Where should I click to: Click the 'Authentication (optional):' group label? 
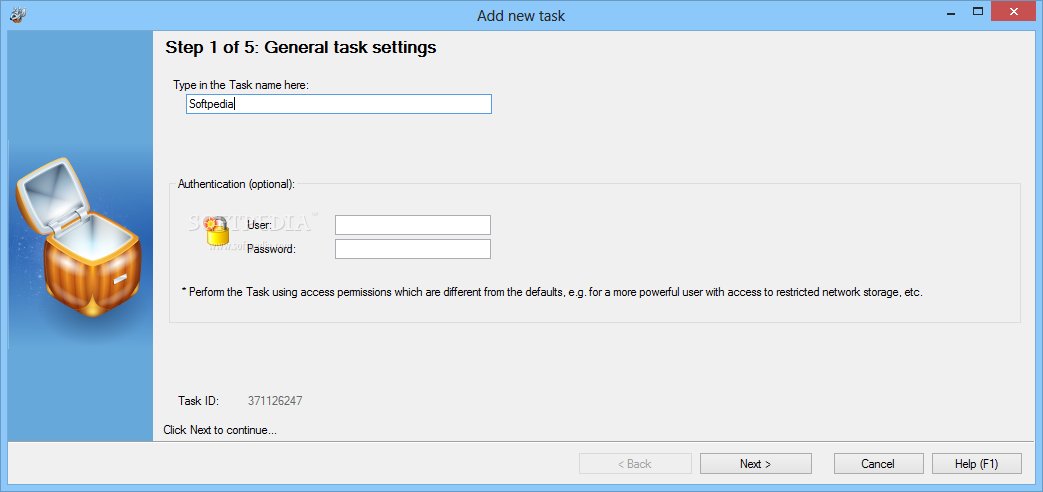tap(236, 184)
